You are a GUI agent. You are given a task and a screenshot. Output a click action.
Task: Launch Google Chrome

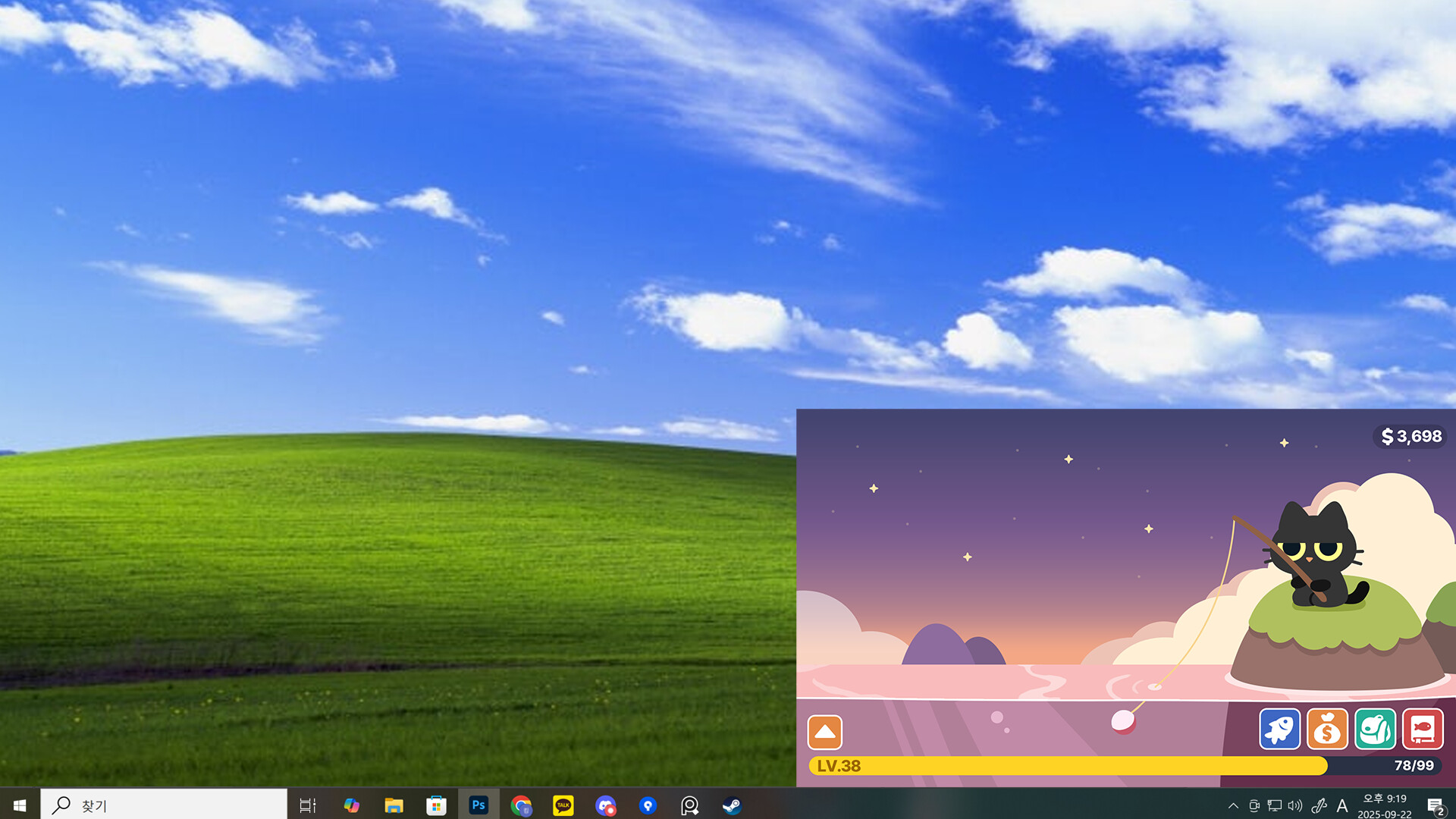(x=520, y=805)
